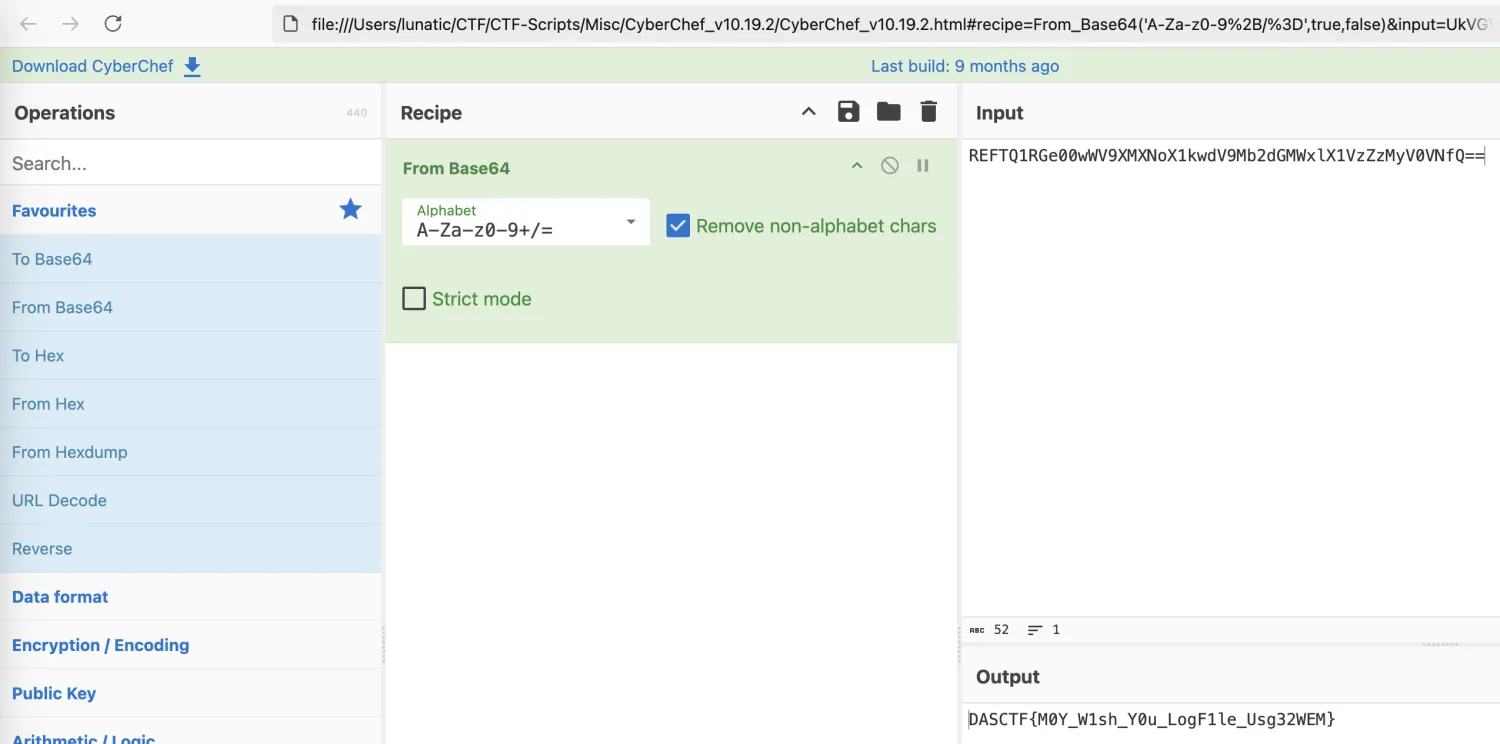Collapse the From Base64 ingredient arguments

point(857,166)
